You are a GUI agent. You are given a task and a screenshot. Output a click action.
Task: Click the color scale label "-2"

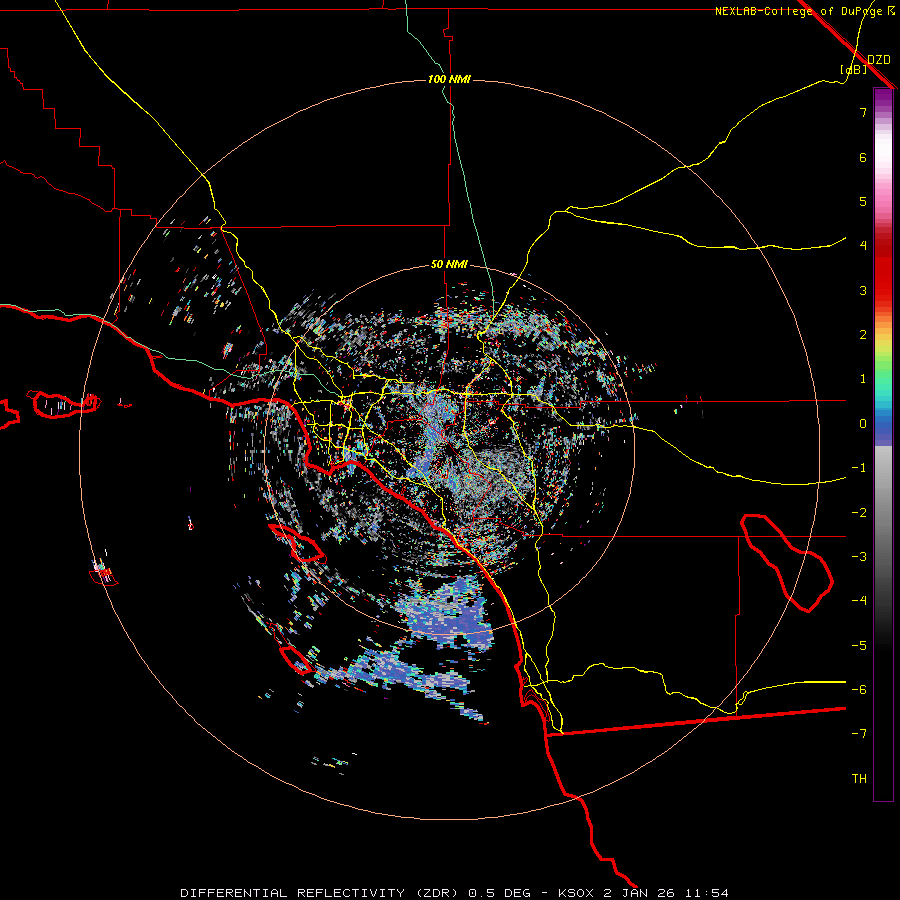pos(859,513)
